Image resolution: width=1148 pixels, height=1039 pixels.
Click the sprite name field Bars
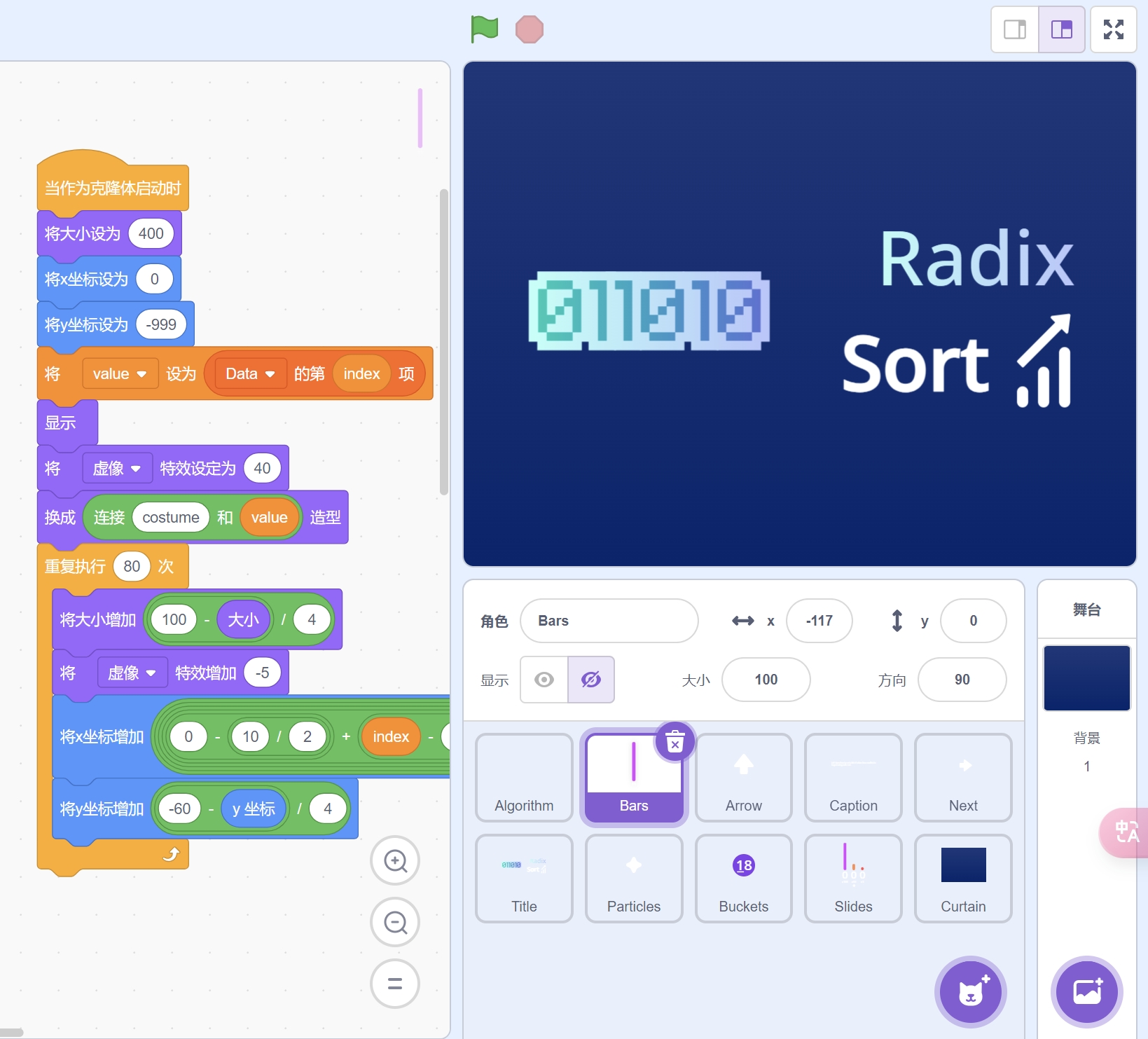pos(609,621)
